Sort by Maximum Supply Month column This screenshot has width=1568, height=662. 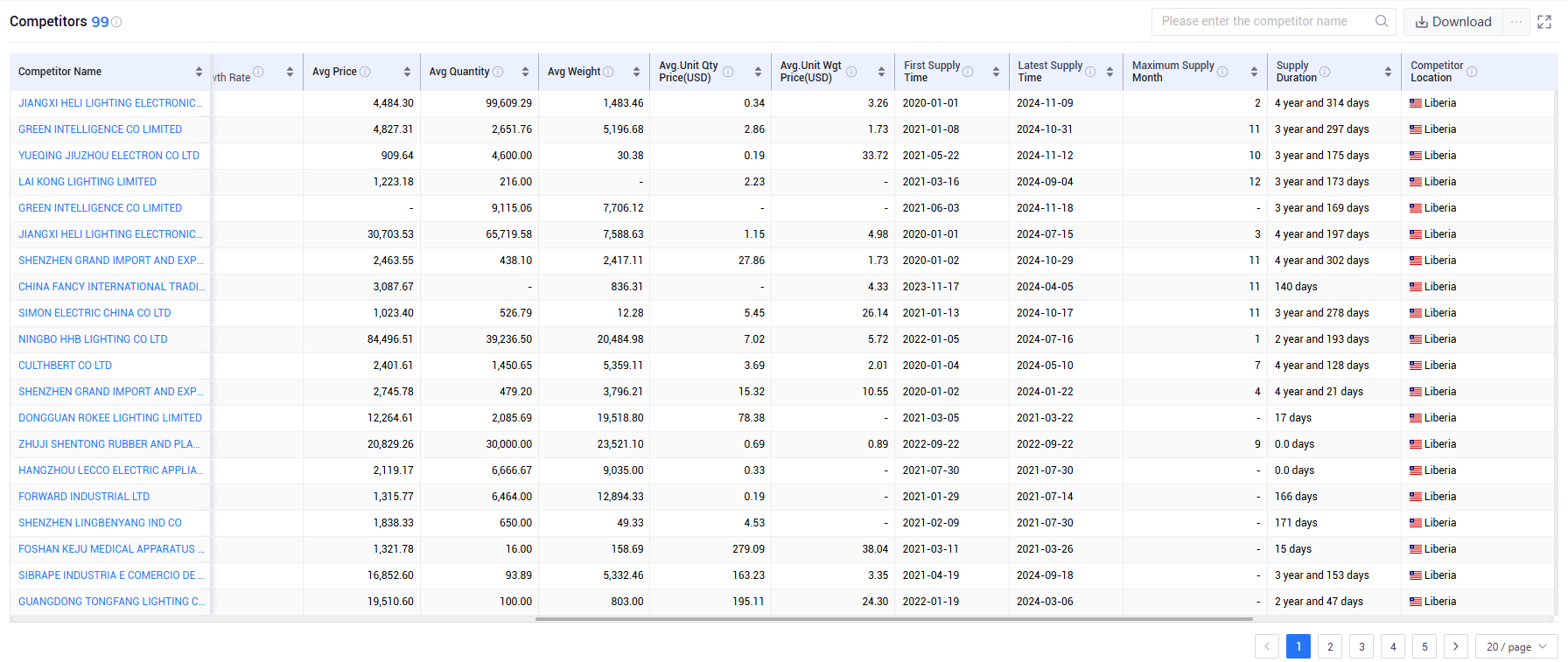pyautogui.click(x=1254, y=72)
